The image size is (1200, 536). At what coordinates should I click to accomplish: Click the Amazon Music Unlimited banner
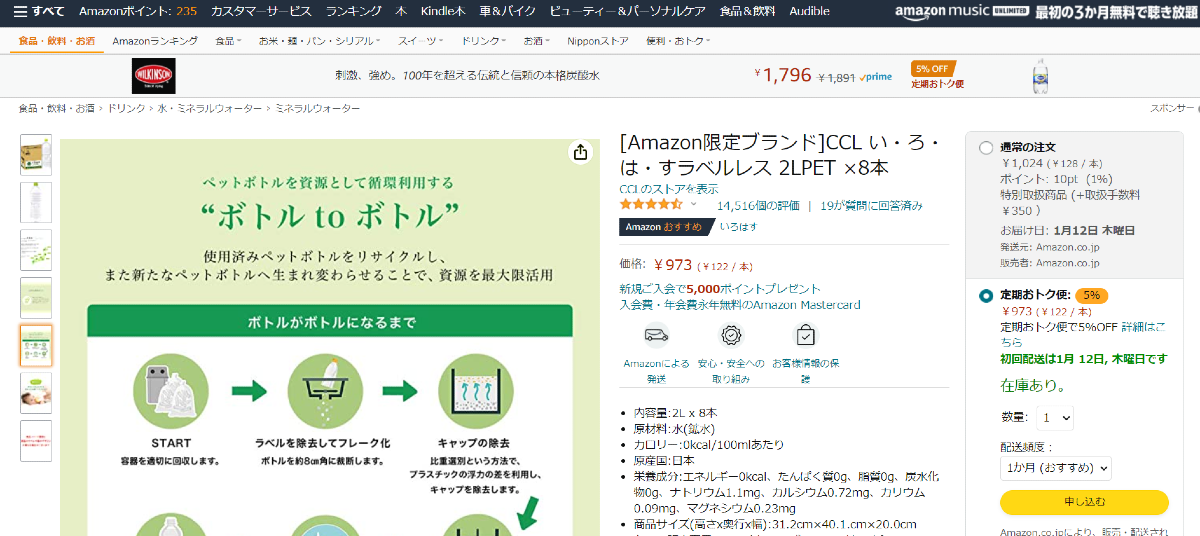[x=1045, y=11]
